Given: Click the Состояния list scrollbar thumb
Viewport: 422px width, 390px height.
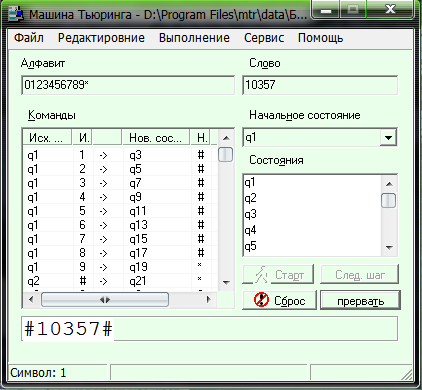Looking at the screenshot, I should (388, 201).
